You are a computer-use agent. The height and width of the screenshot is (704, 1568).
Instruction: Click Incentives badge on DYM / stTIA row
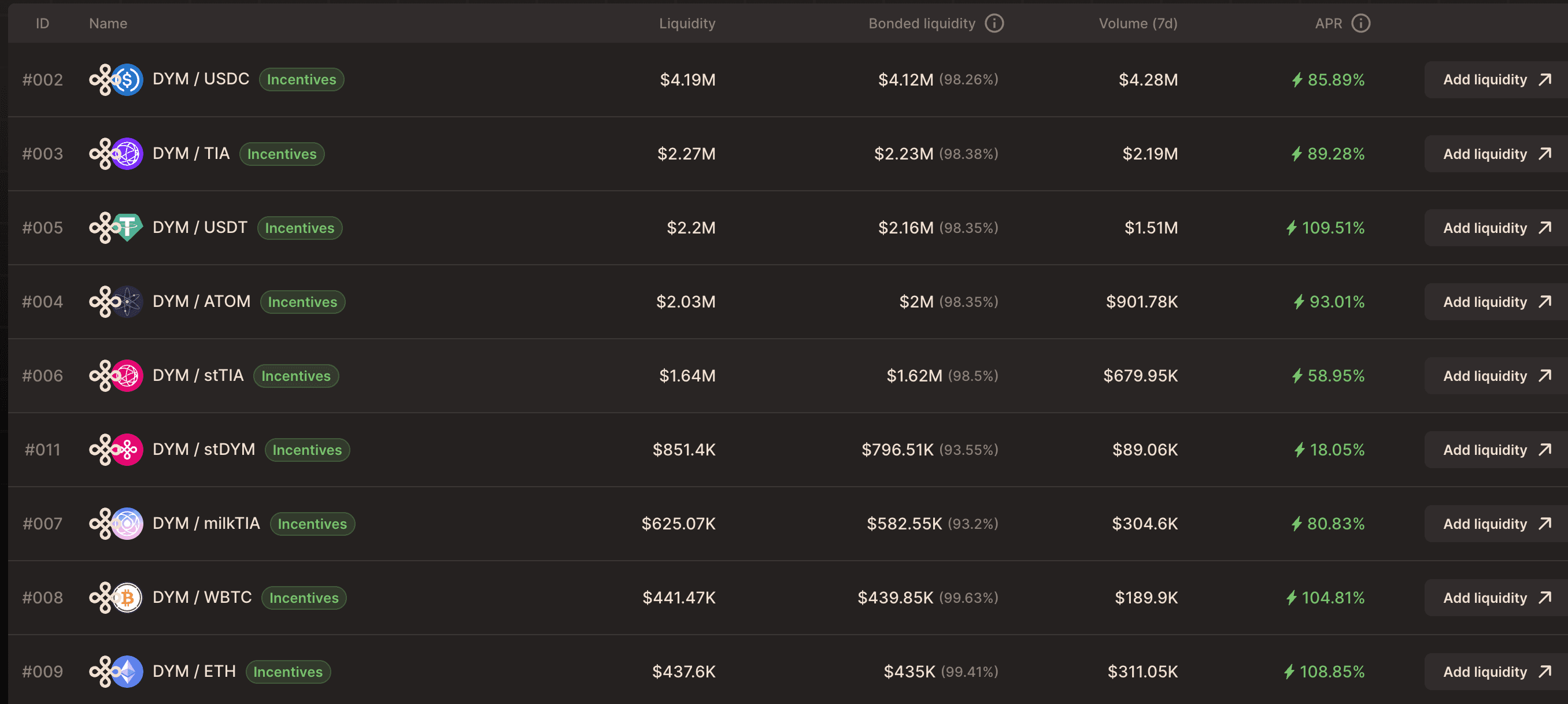tap(296, 376)
